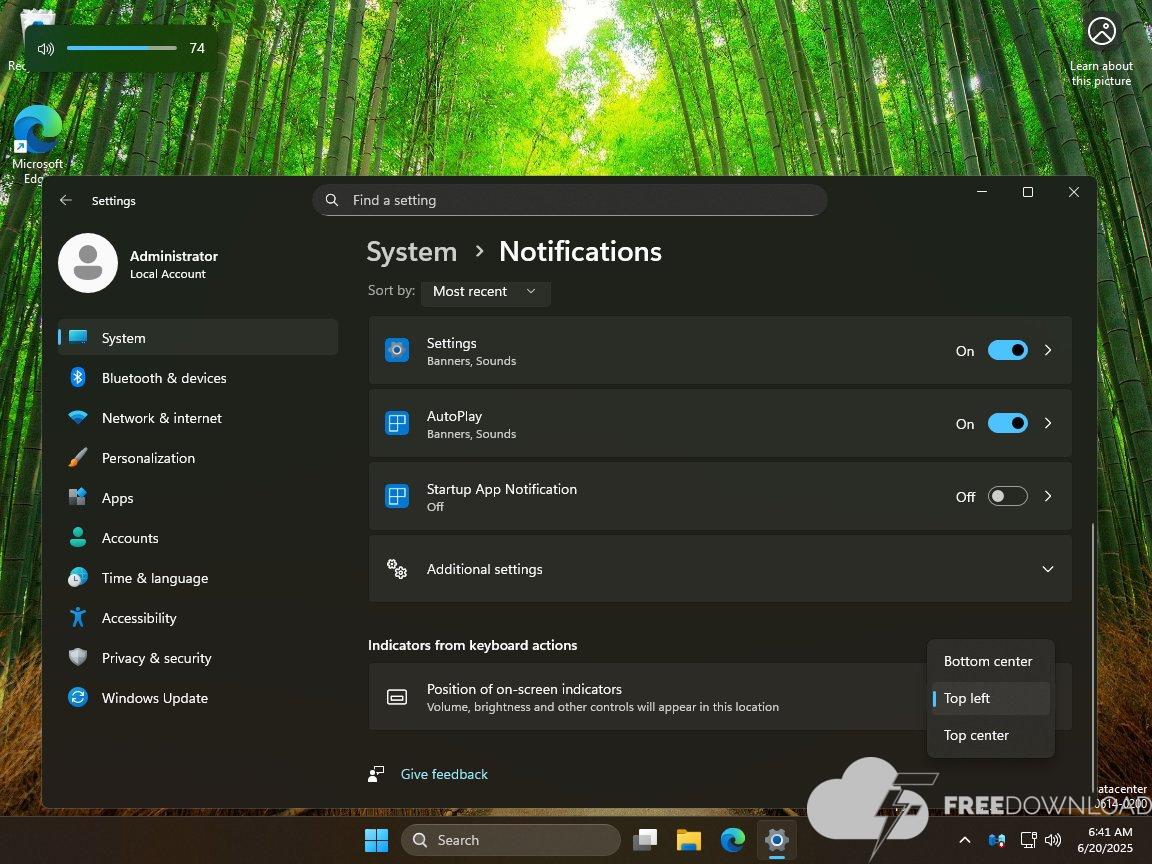This screenshot has width=1152, height=864.
Task: Open AutoPlay notification details chevron
Action: pos(1048,423)
